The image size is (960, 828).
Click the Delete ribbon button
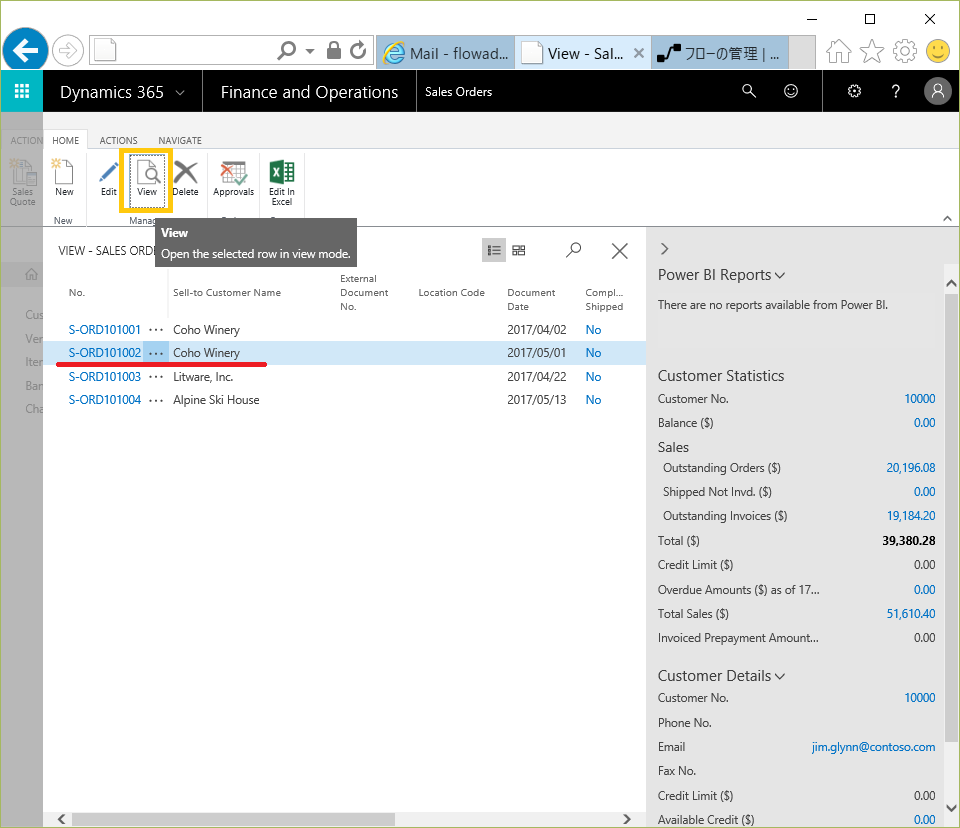point(185,178)
